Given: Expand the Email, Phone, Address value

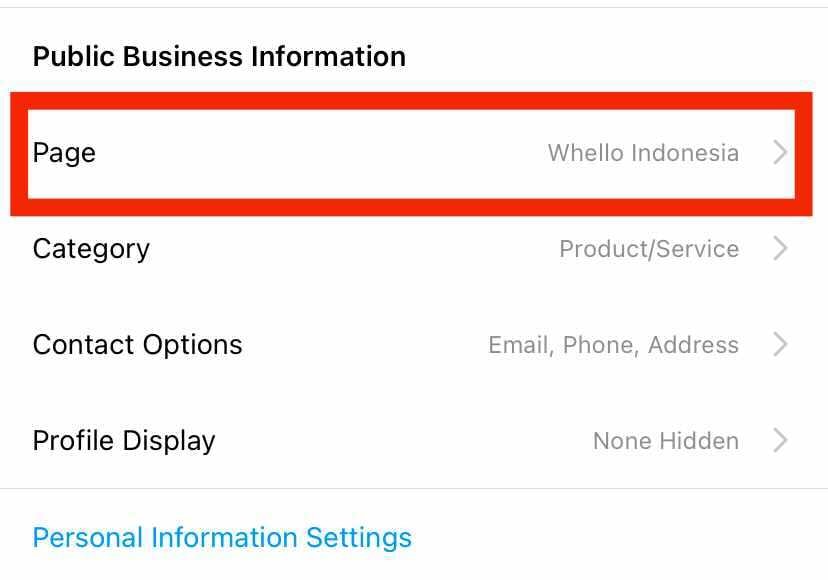Looking at the screenshot, I should 613,345.
